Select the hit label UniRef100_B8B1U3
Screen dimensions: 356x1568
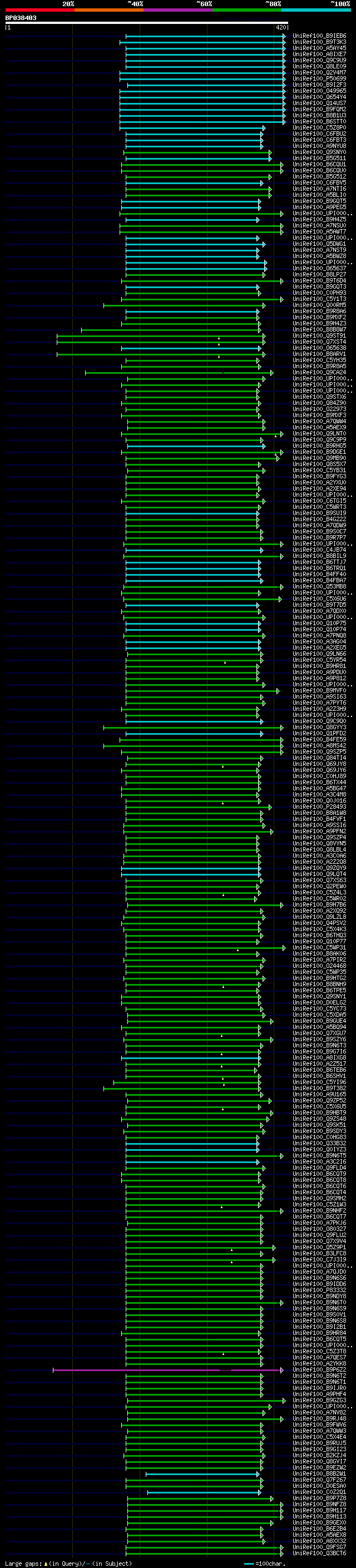click(x=319, y=115)
